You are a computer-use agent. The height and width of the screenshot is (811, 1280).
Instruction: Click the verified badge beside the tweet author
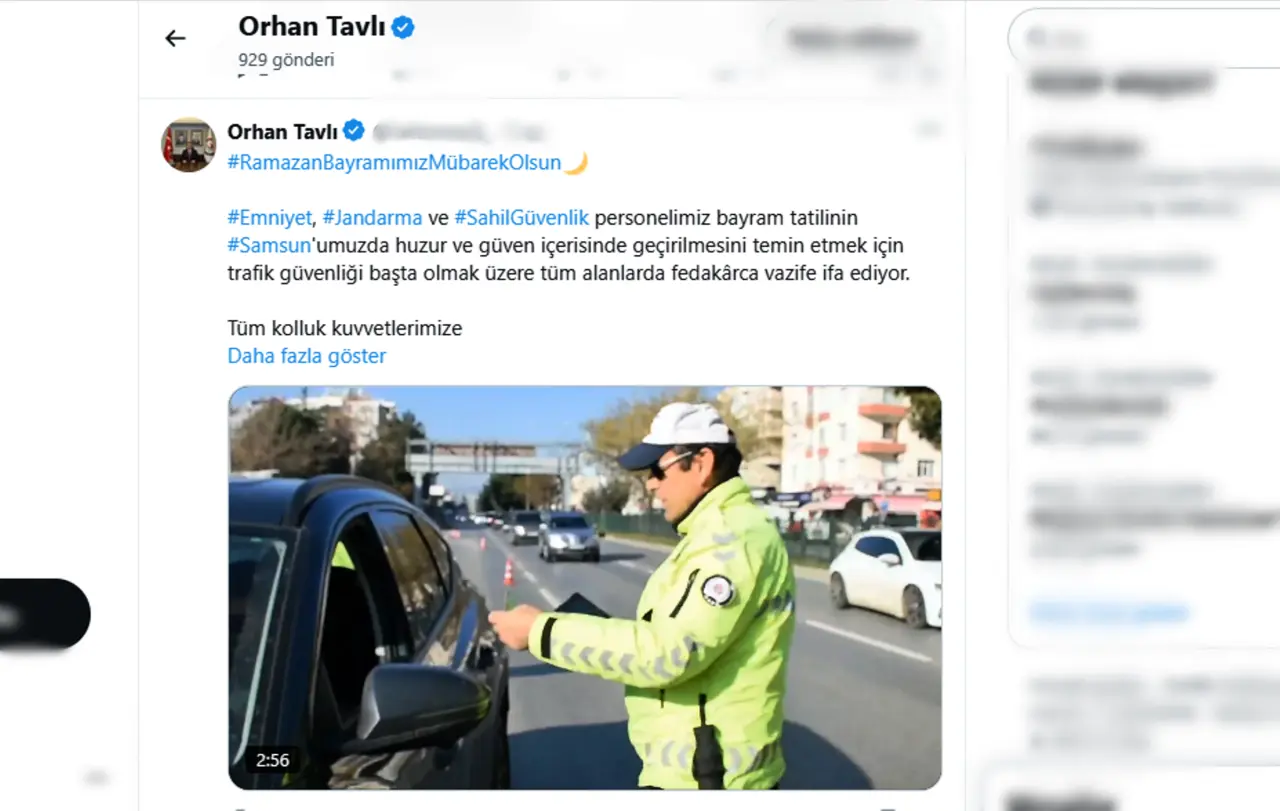point(354,131)
